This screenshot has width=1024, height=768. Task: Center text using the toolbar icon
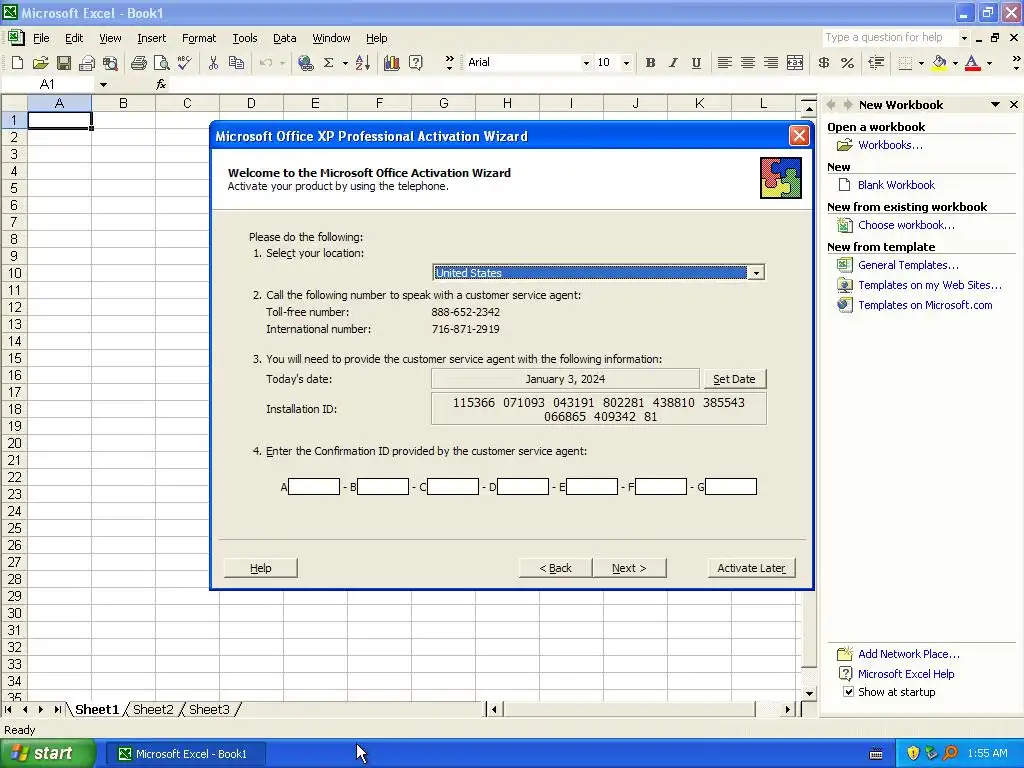(748, 63)
